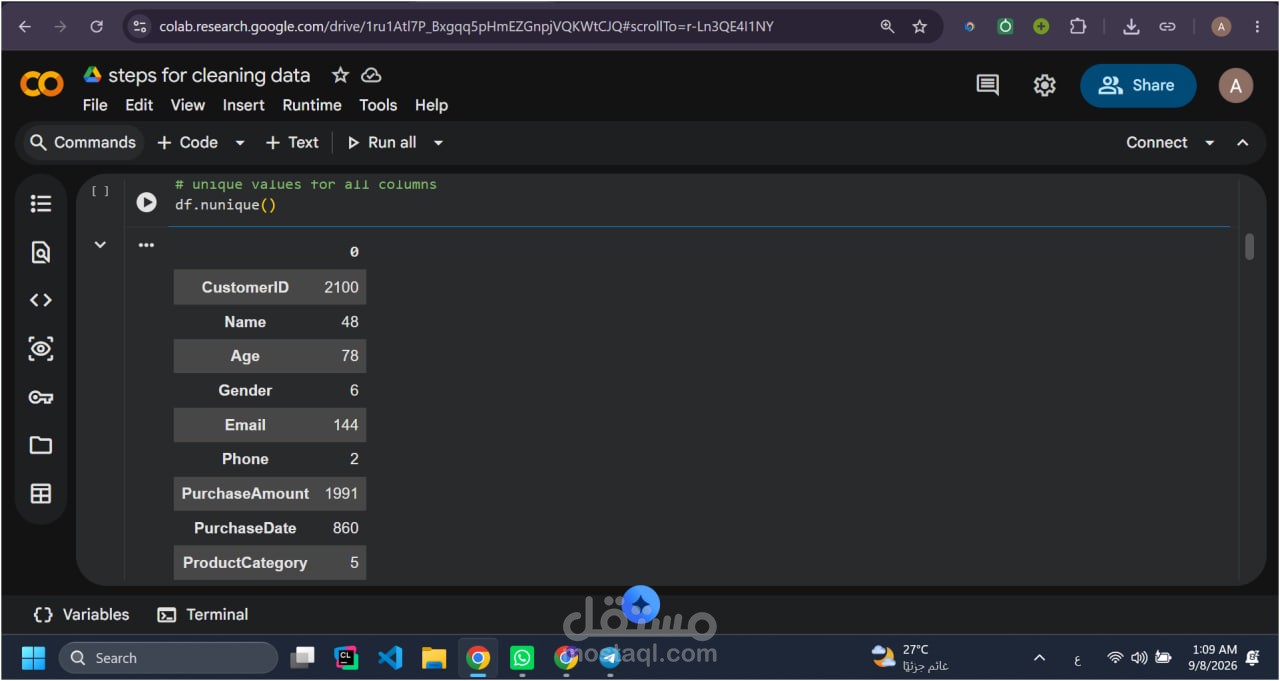Star the notebook
1280x681 pixels.
[340, 75]
